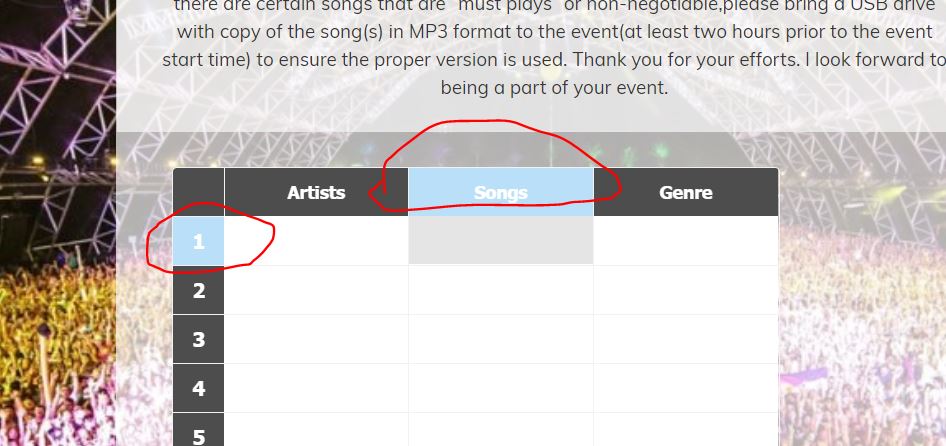Click the Artists cell in row 3

tap(316, 339)
